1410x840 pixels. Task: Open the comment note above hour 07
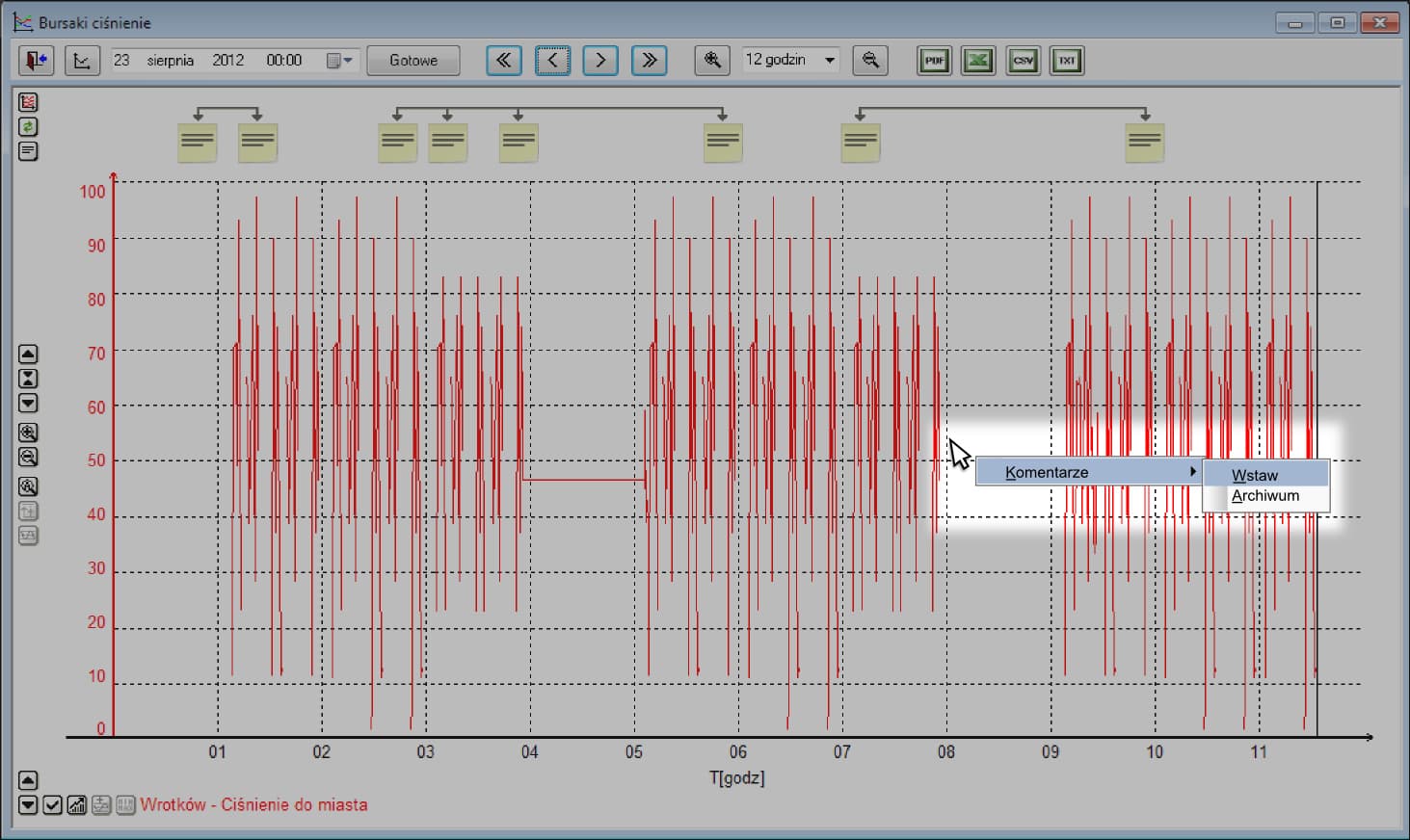(861, 143)
